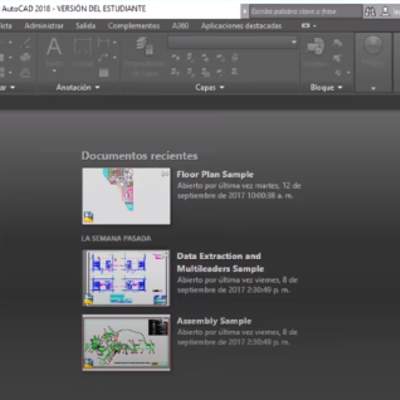Switch to the A360 ribbon tab

tap(180, 26)
